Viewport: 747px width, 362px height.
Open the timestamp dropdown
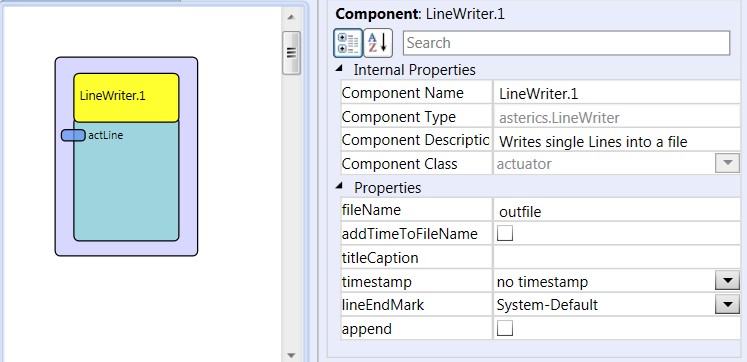point(727,282)
